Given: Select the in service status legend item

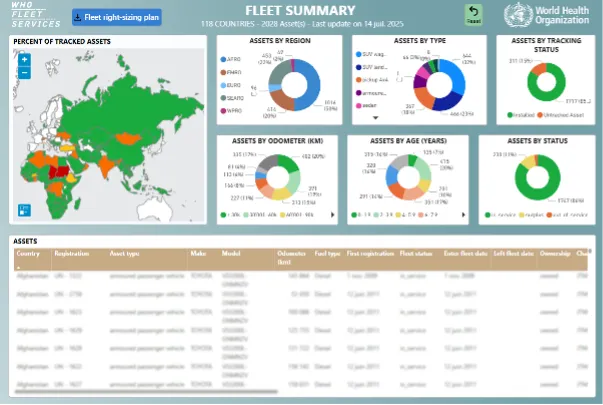Looking at the screenshot, I should (501, 215).
